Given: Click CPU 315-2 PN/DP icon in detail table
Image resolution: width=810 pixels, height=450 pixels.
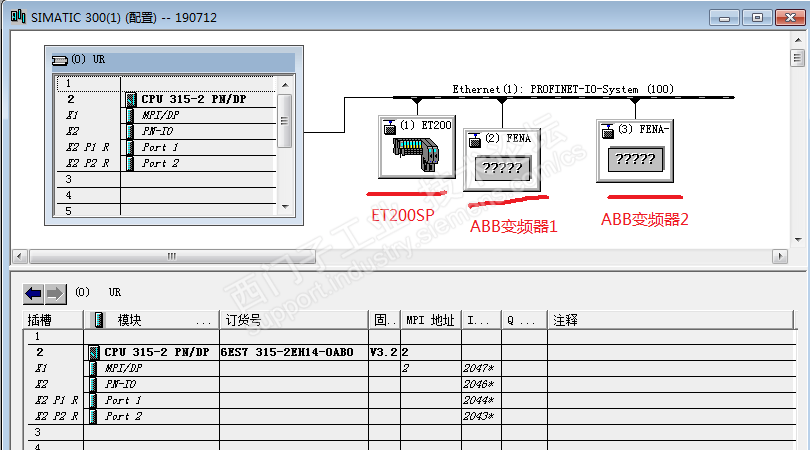Looking at the screenshot, I should pos(94,352).
